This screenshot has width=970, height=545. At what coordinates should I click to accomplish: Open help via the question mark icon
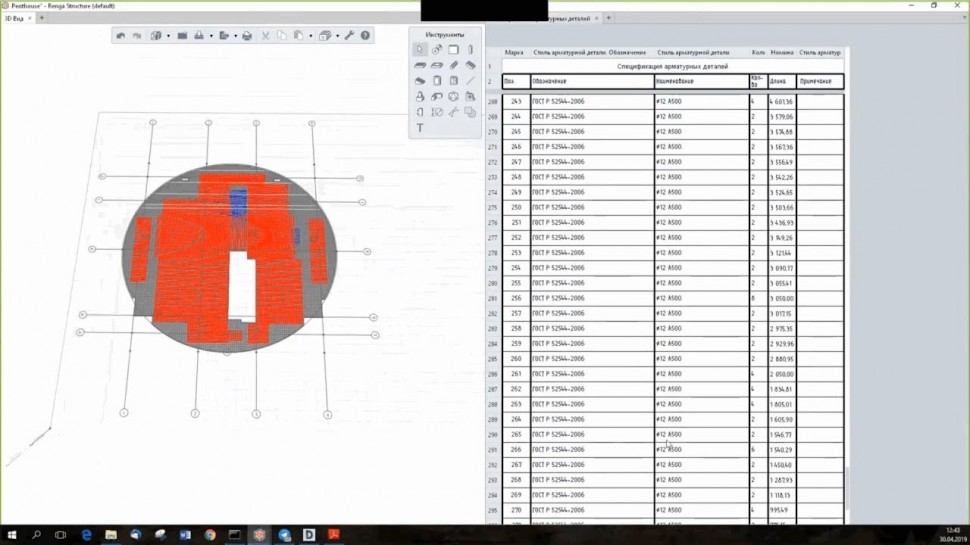[x=365, y=36]
